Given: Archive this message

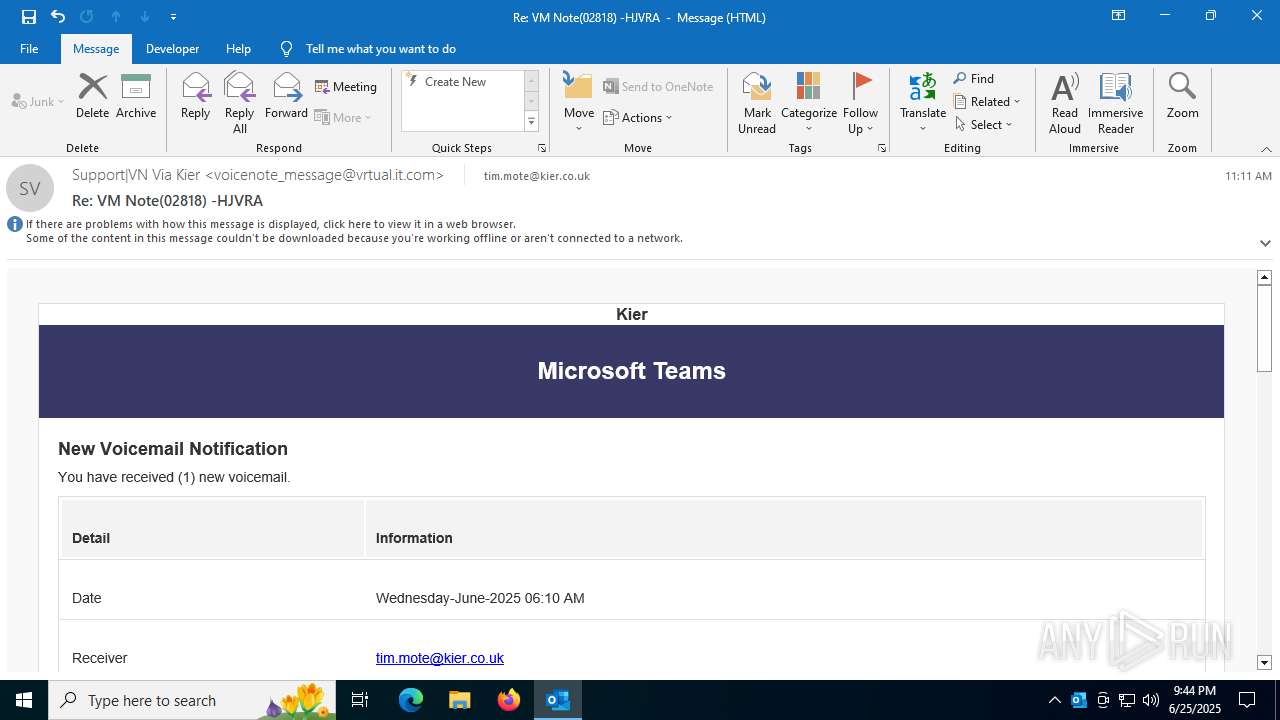Looking at the screenshot, I should pos(136,96).
